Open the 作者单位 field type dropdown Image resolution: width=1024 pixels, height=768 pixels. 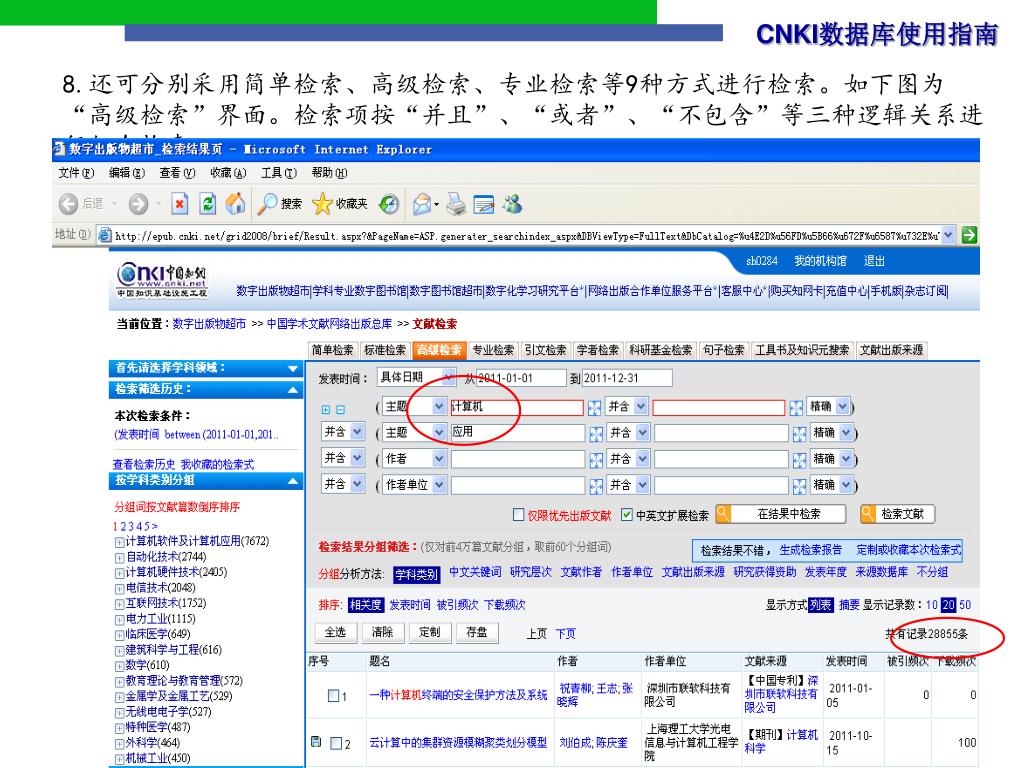pos(440,485)
